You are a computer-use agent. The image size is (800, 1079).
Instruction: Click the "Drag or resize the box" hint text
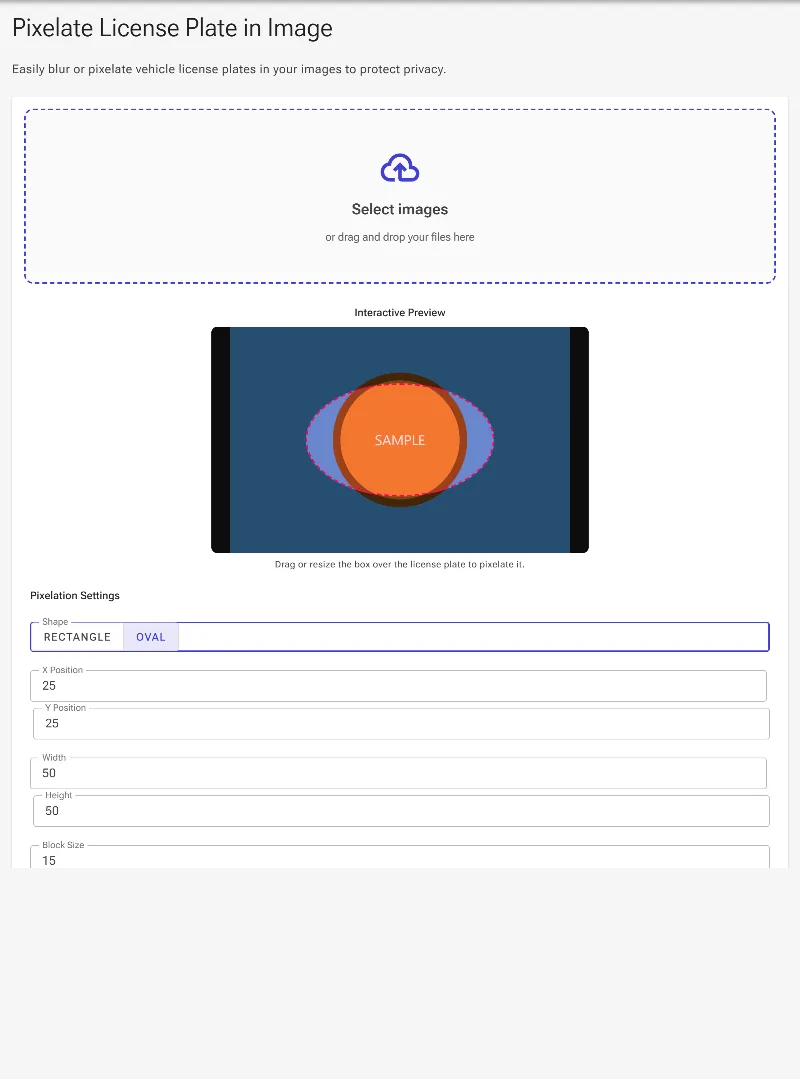coord(400,564)
